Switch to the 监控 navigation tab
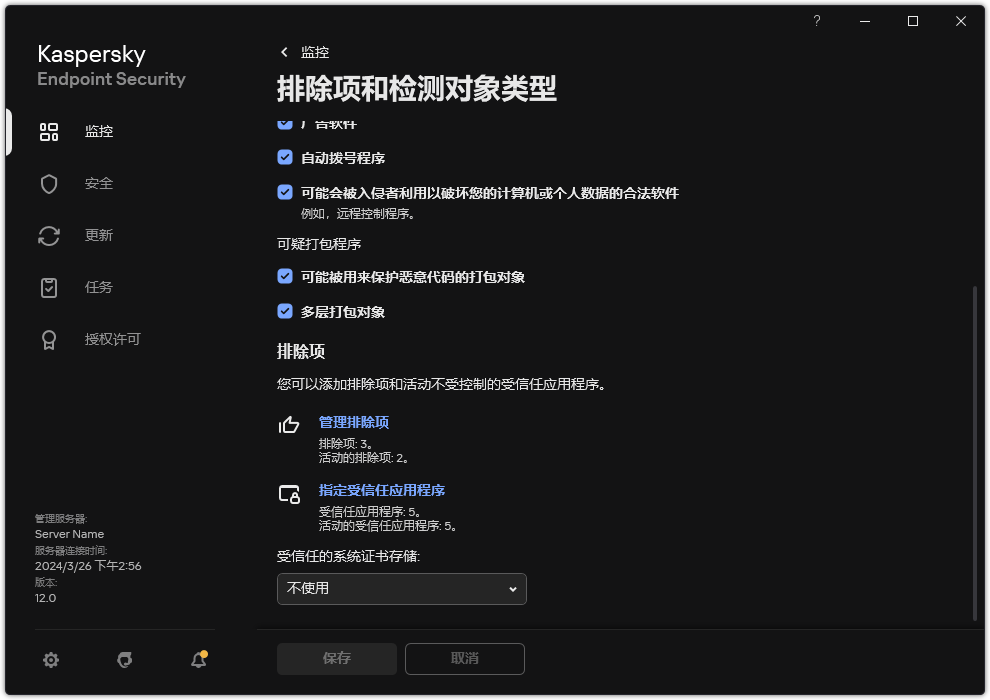 [100, 131]
